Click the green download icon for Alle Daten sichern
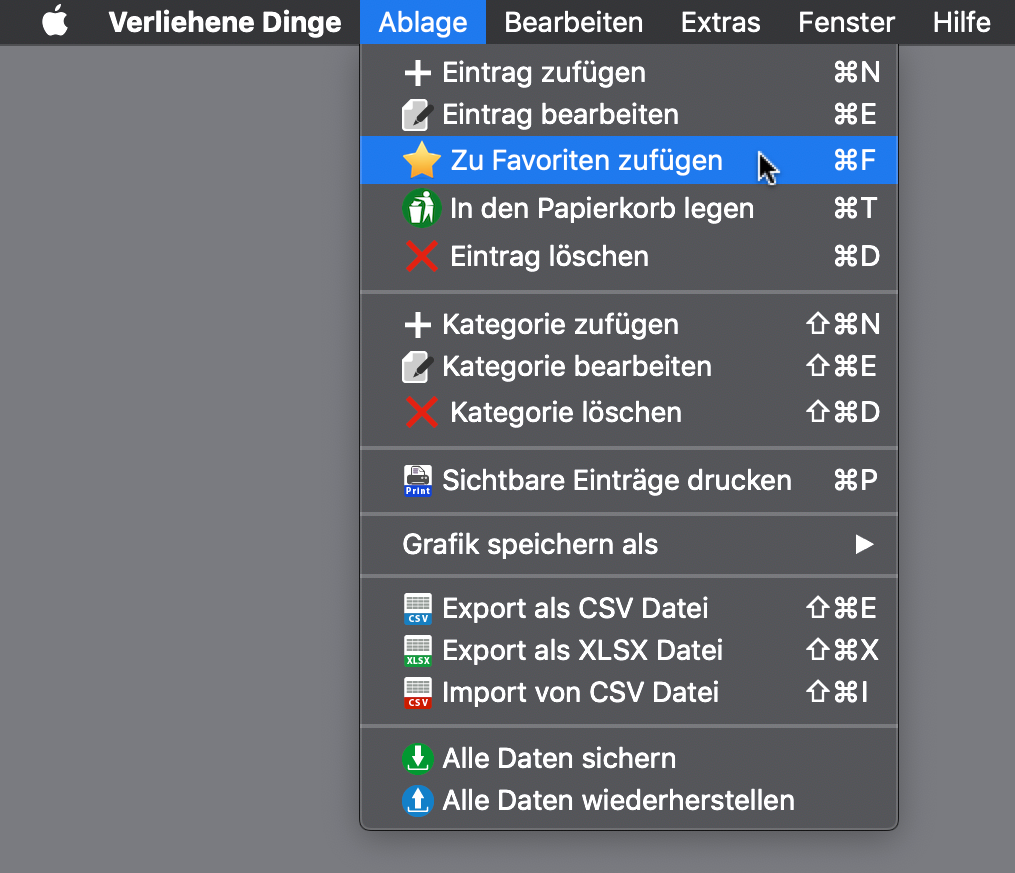This screenshot has width=1015, height=873. 417,759
